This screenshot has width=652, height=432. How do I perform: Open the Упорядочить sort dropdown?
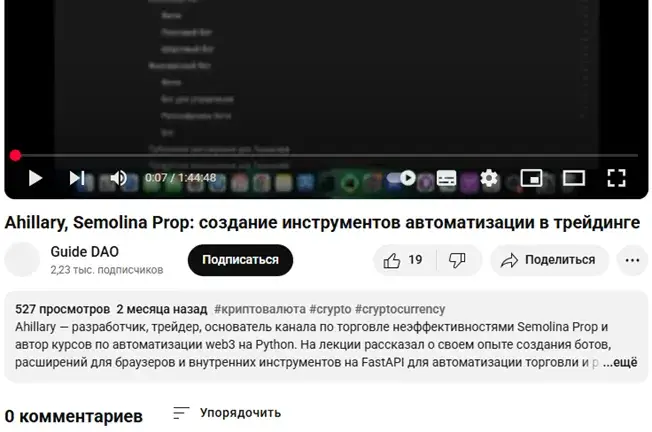227,413
